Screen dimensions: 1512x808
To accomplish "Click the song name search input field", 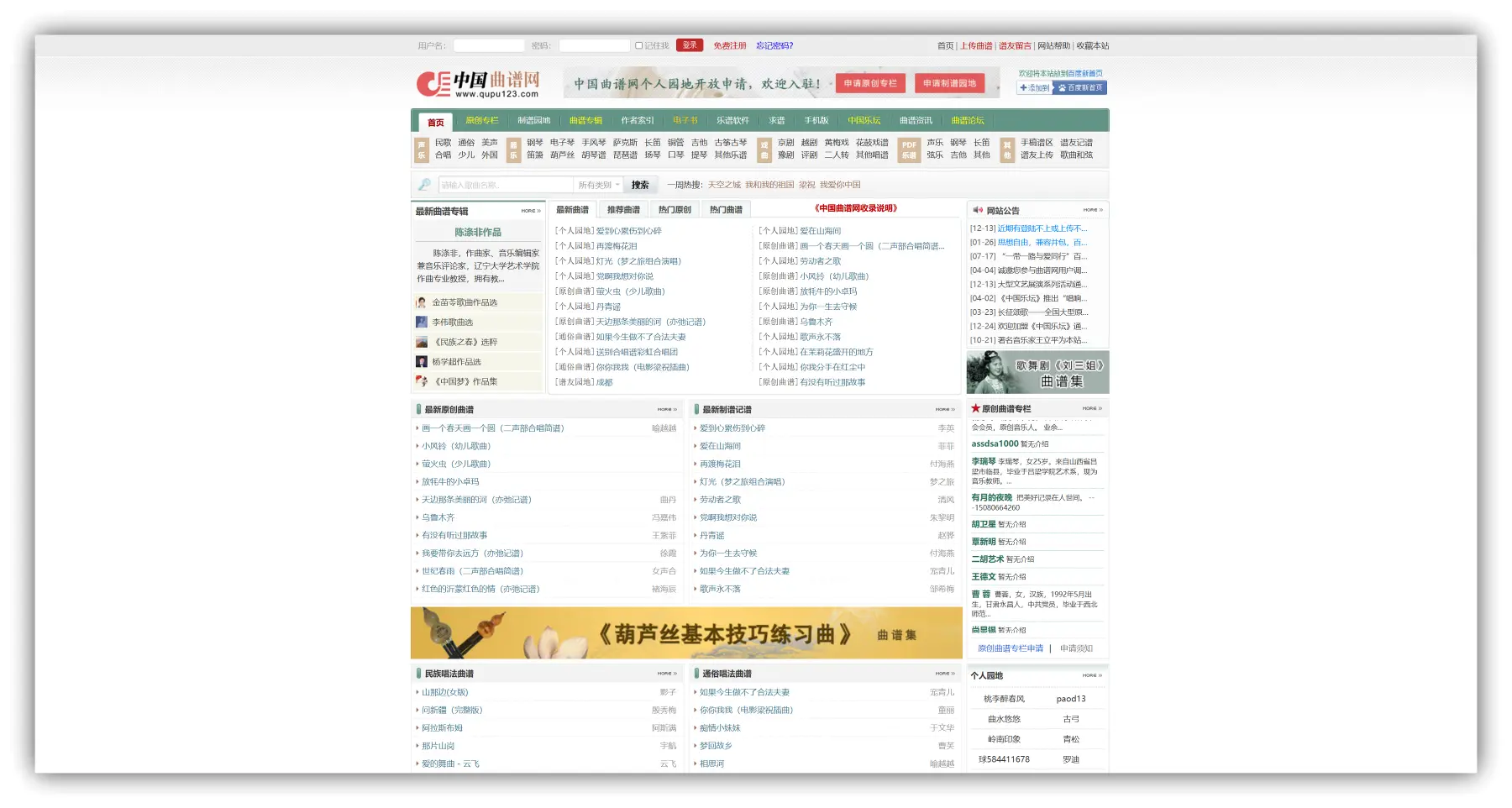I will (x=506, y=185).
